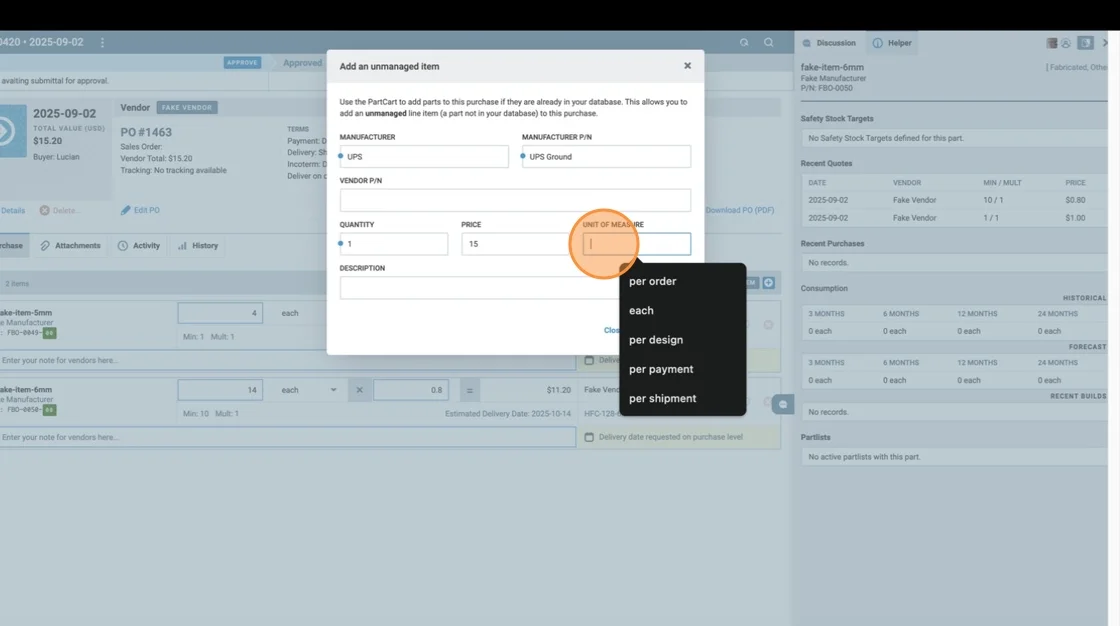This screenshot has width=1120, height=626.
Task: Open the Discussion panel tab
Action: click(829, 43)
